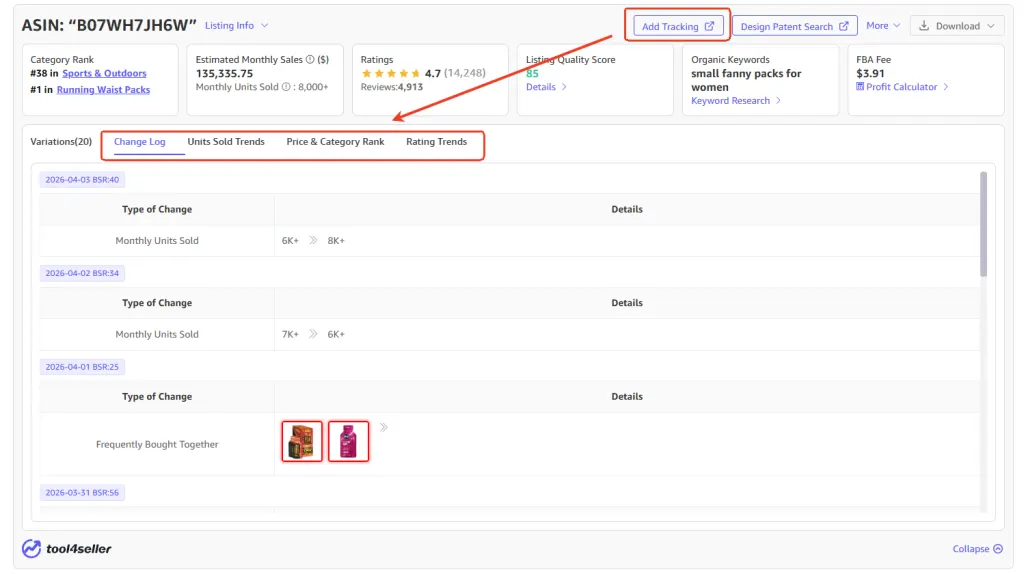Open the Design Patent Search button
Viewport: 1024px width, 574px height.
point(794,26)
